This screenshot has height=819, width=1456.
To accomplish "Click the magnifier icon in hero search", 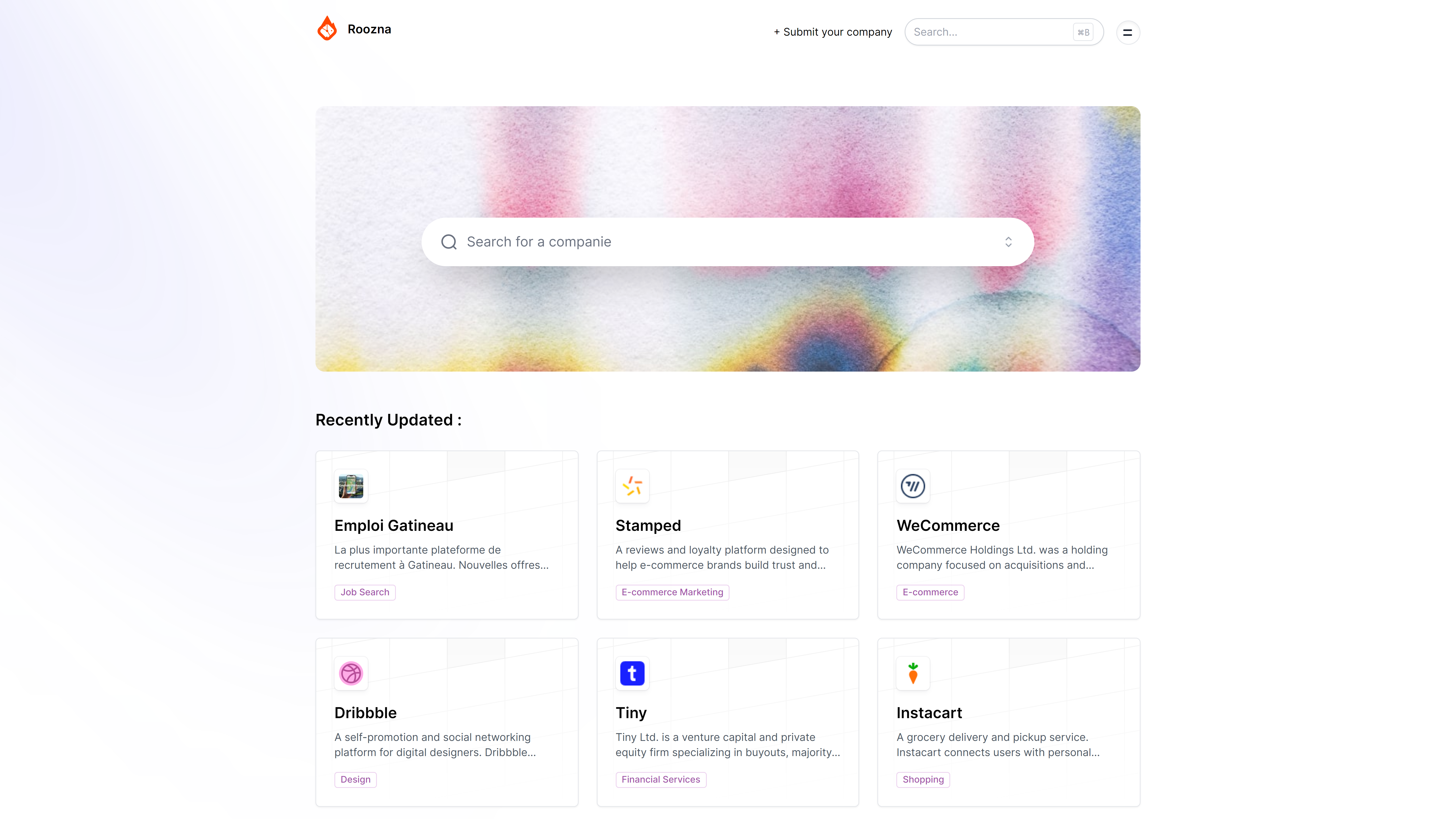I will [449, 242].
